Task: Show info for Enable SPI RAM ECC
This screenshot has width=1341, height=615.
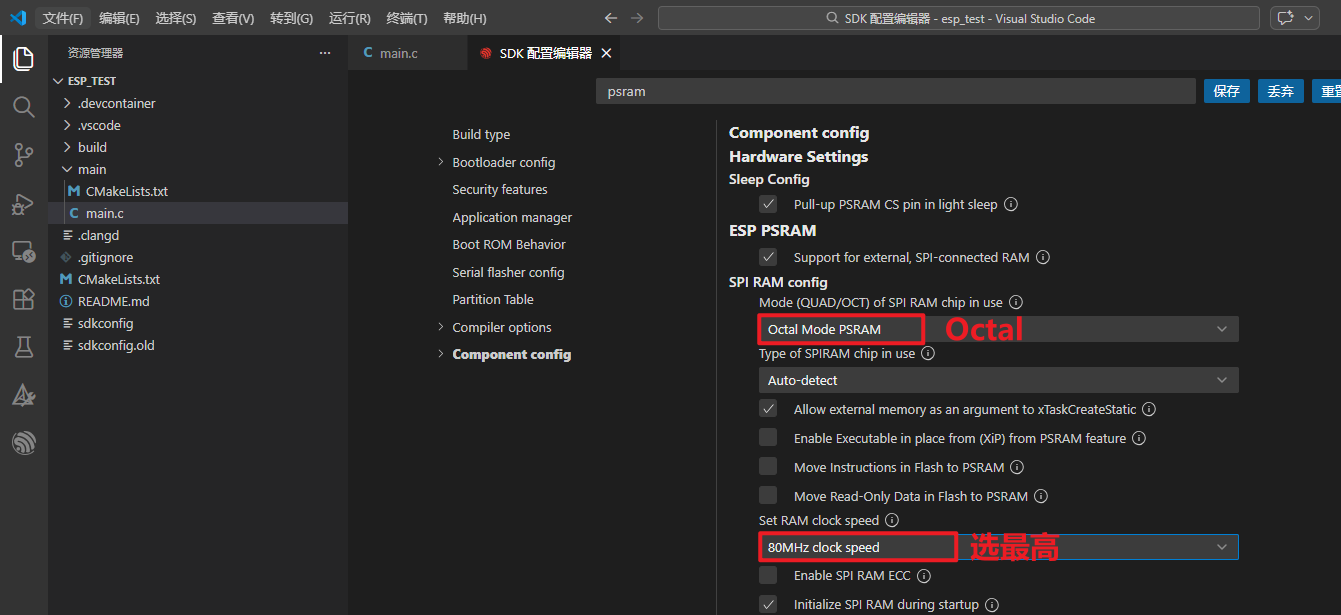Action: click(x=924, y=576)
